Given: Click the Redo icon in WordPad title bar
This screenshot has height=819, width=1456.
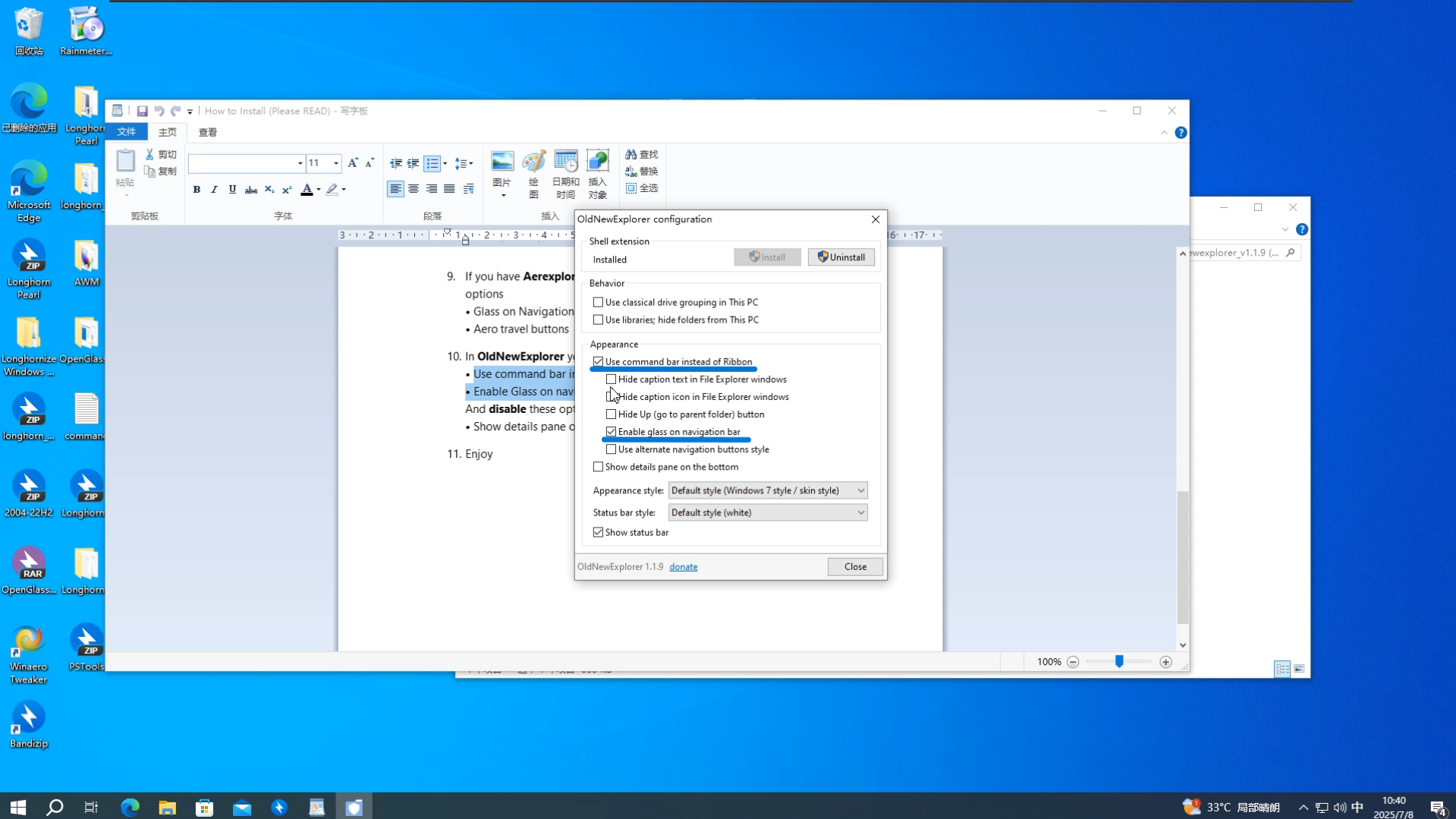Looking at the screenshot, I should click(x=176, y=111).
